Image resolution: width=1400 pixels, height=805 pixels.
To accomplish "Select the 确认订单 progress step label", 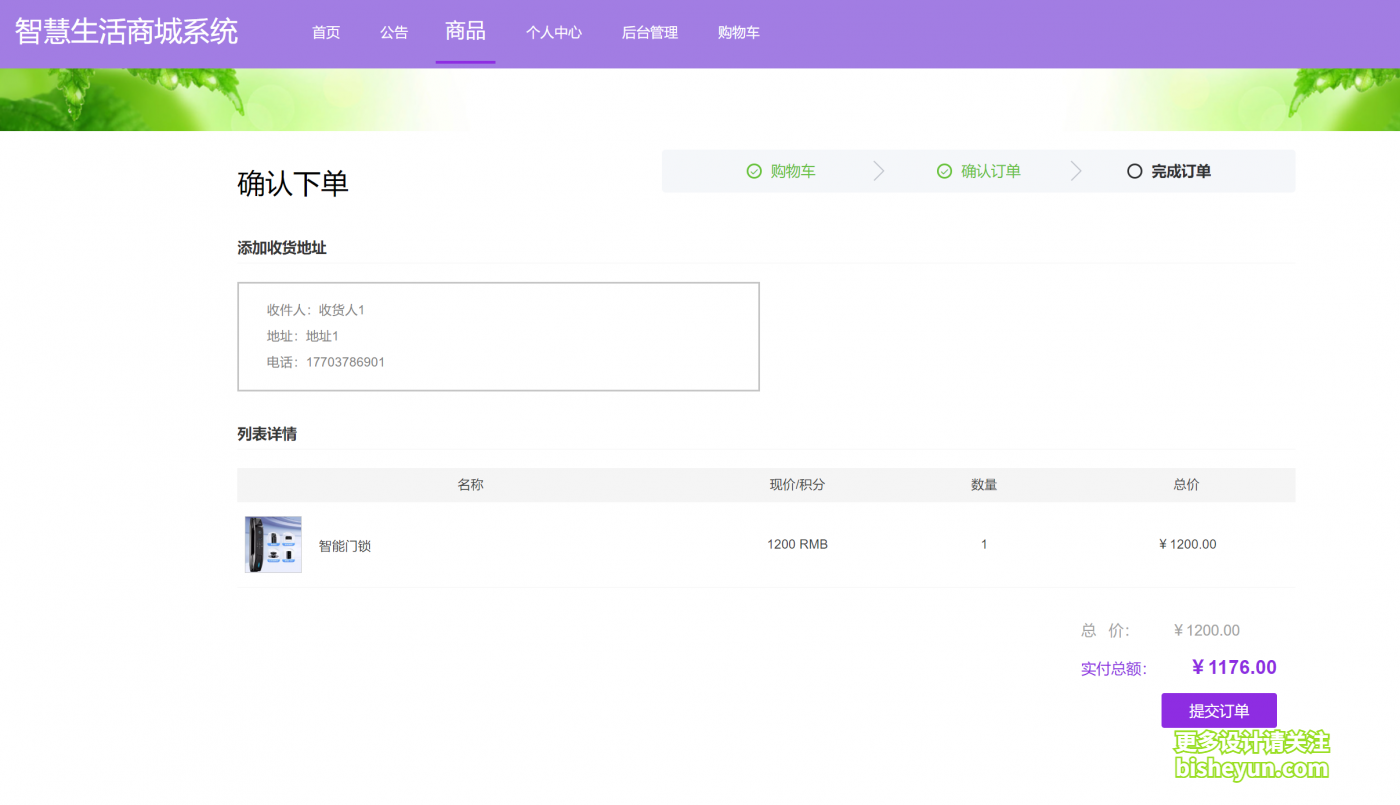I will point(992,170).
